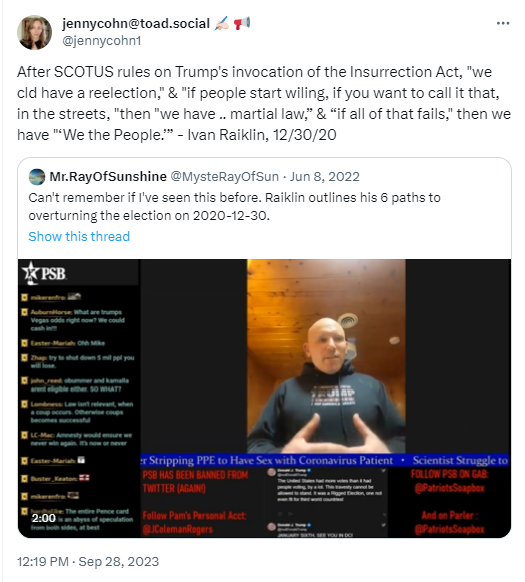This screenshot has height=582, width=525.
Task: Click the Follow PSB on Gab overlay text
Action: [x=450, y=481]
